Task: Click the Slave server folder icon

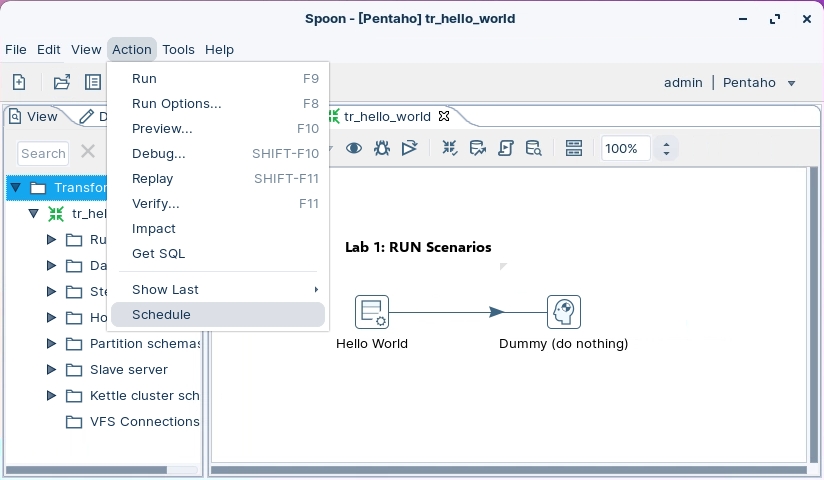Action: pyautogui.click(x=74, y=370)
